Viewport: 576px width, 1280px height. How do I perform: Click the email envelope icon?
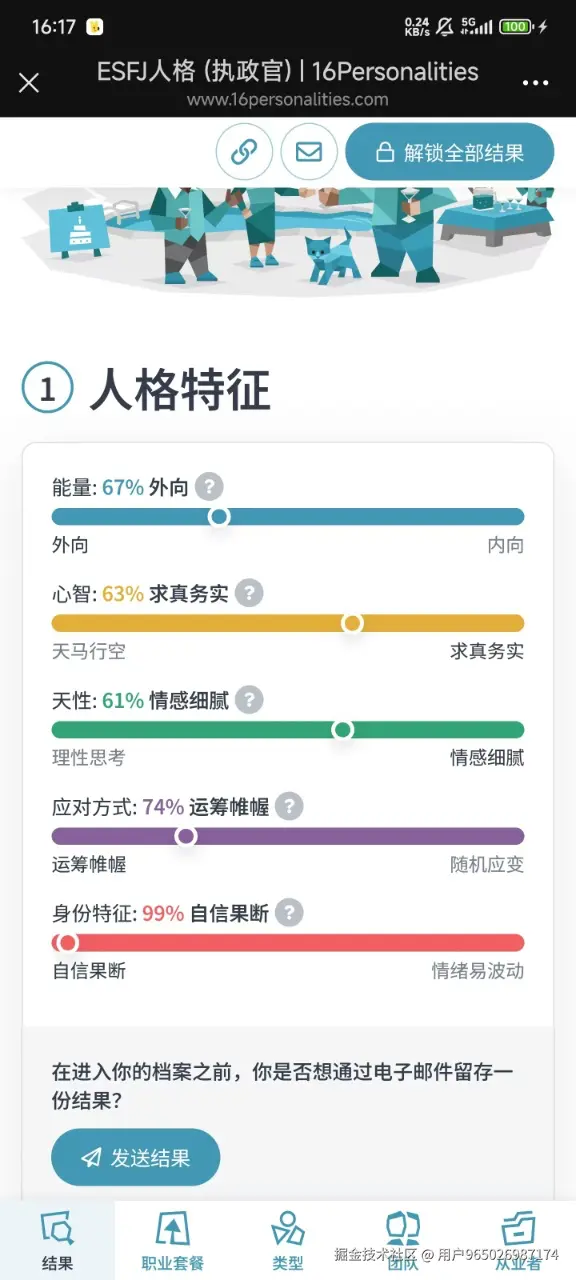pos(309,151)
